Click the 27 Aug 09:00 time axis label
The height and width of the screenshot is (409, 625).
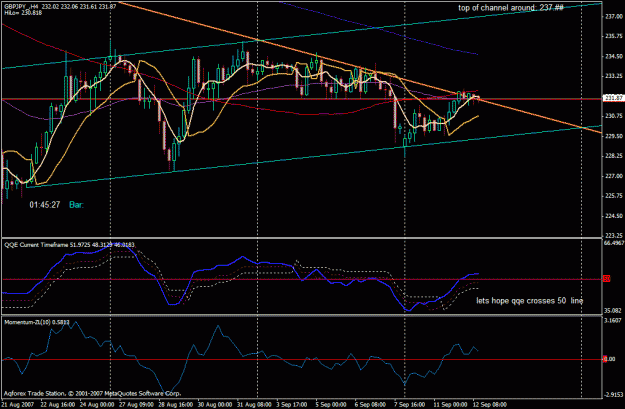137,404
